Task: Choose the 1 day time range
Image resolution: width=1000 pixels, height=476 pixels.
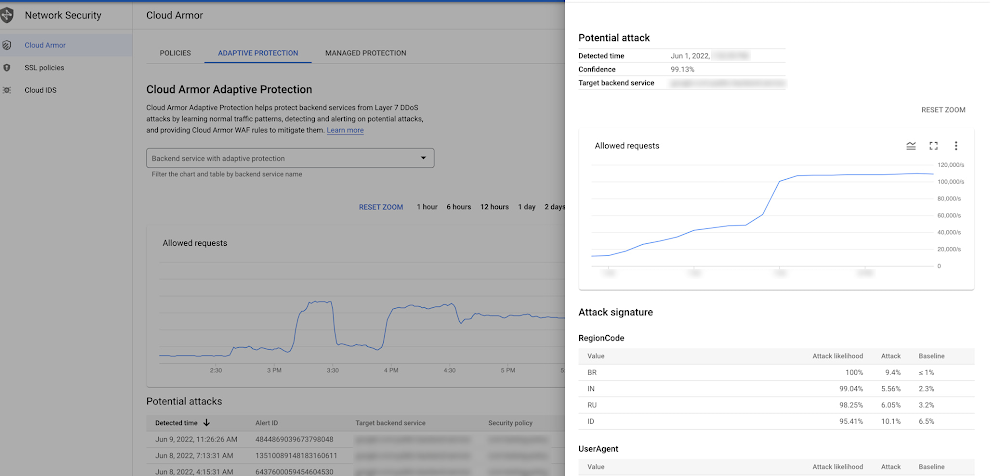Action: [x=526, y=207]
